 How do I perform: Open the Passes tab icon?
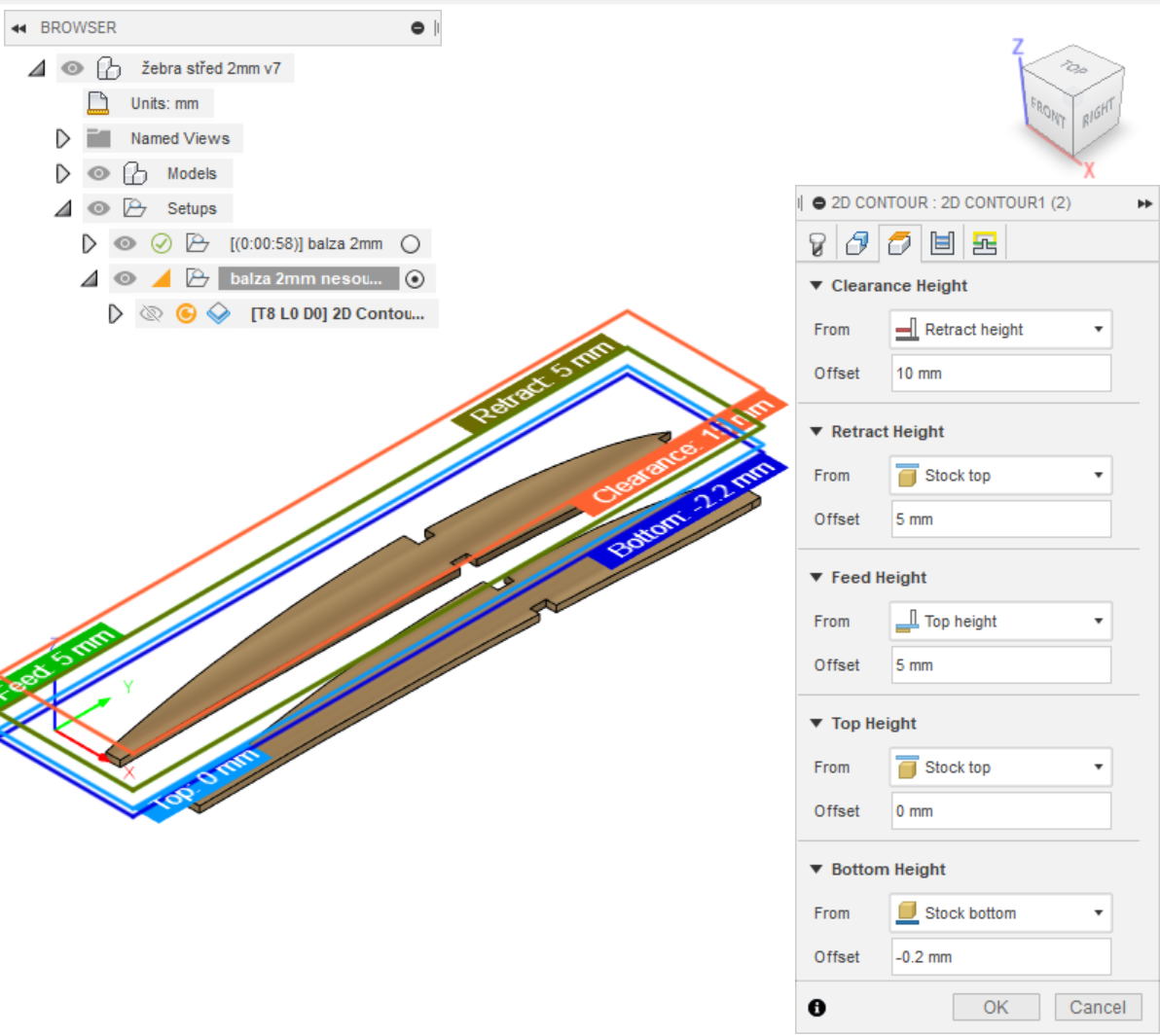942,243
